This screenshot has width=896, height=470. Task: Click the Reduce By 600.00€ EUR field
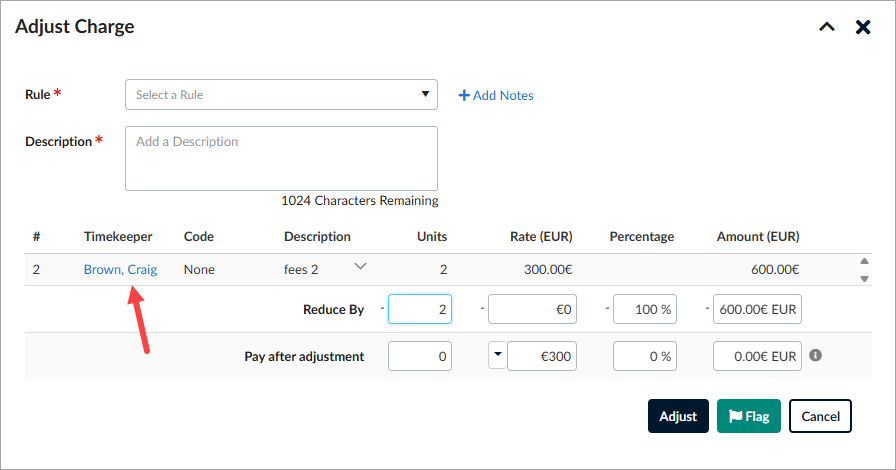tap(757, 309)
